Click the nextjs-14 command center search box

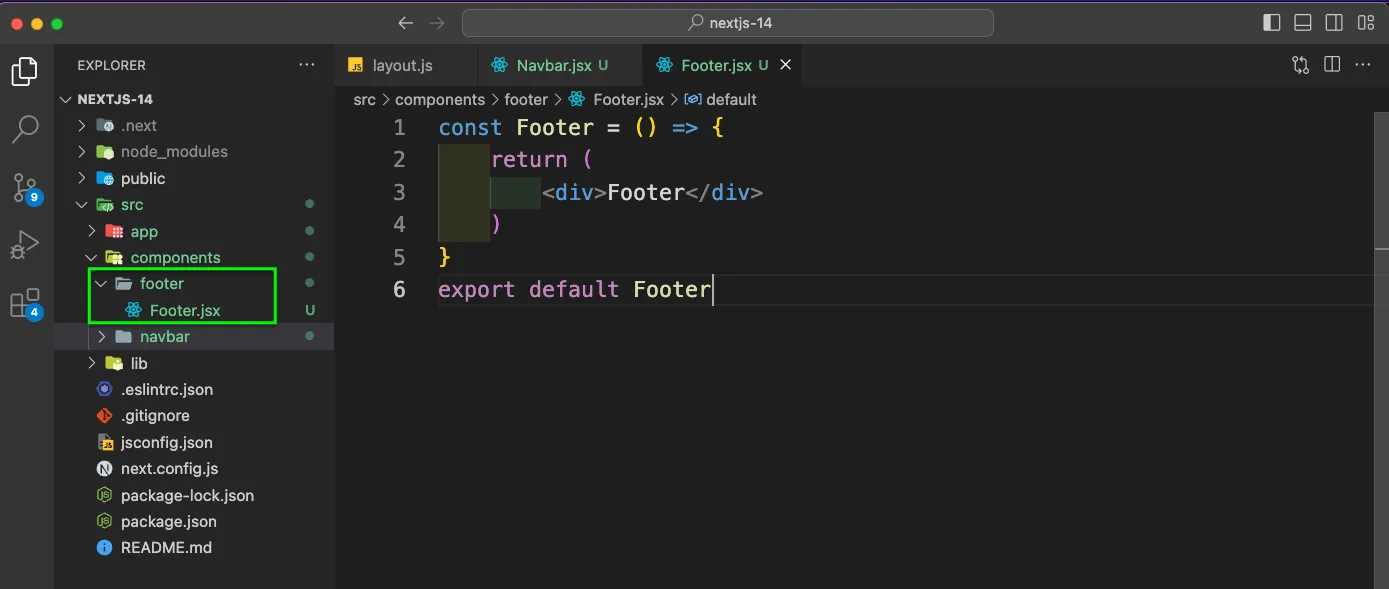(727, 23)
